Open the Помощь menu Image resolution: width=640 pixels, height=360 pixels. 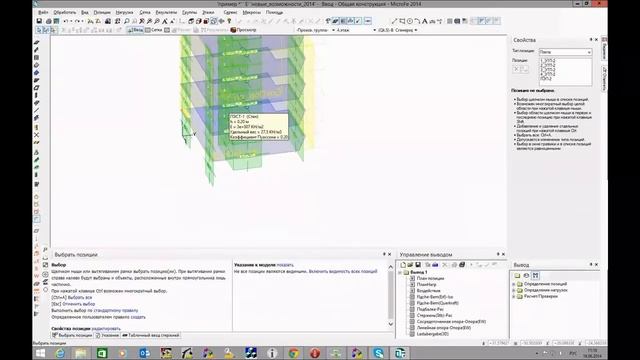(x=274, y=13)
